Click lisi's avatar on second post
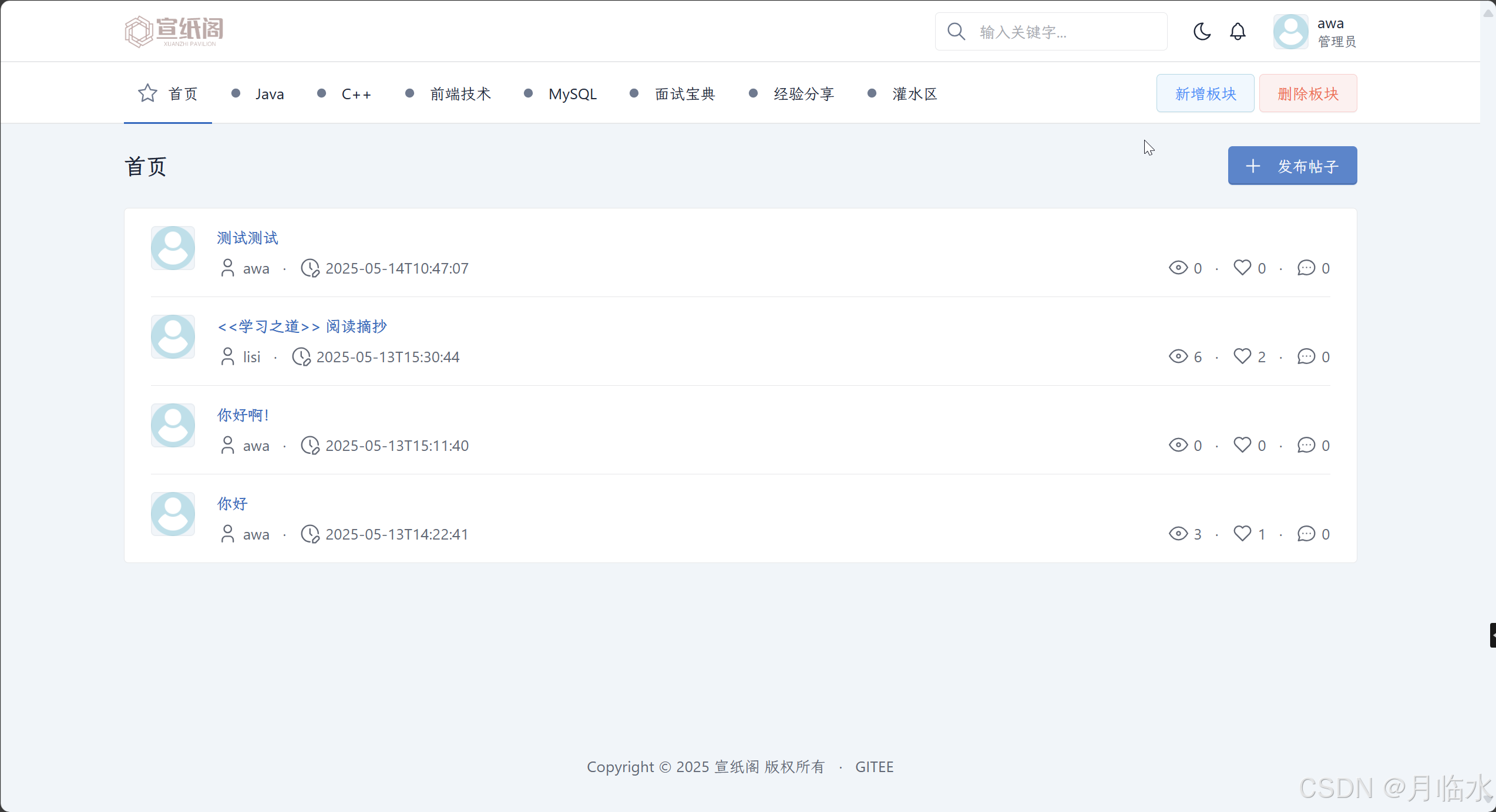 click(173, 337)
